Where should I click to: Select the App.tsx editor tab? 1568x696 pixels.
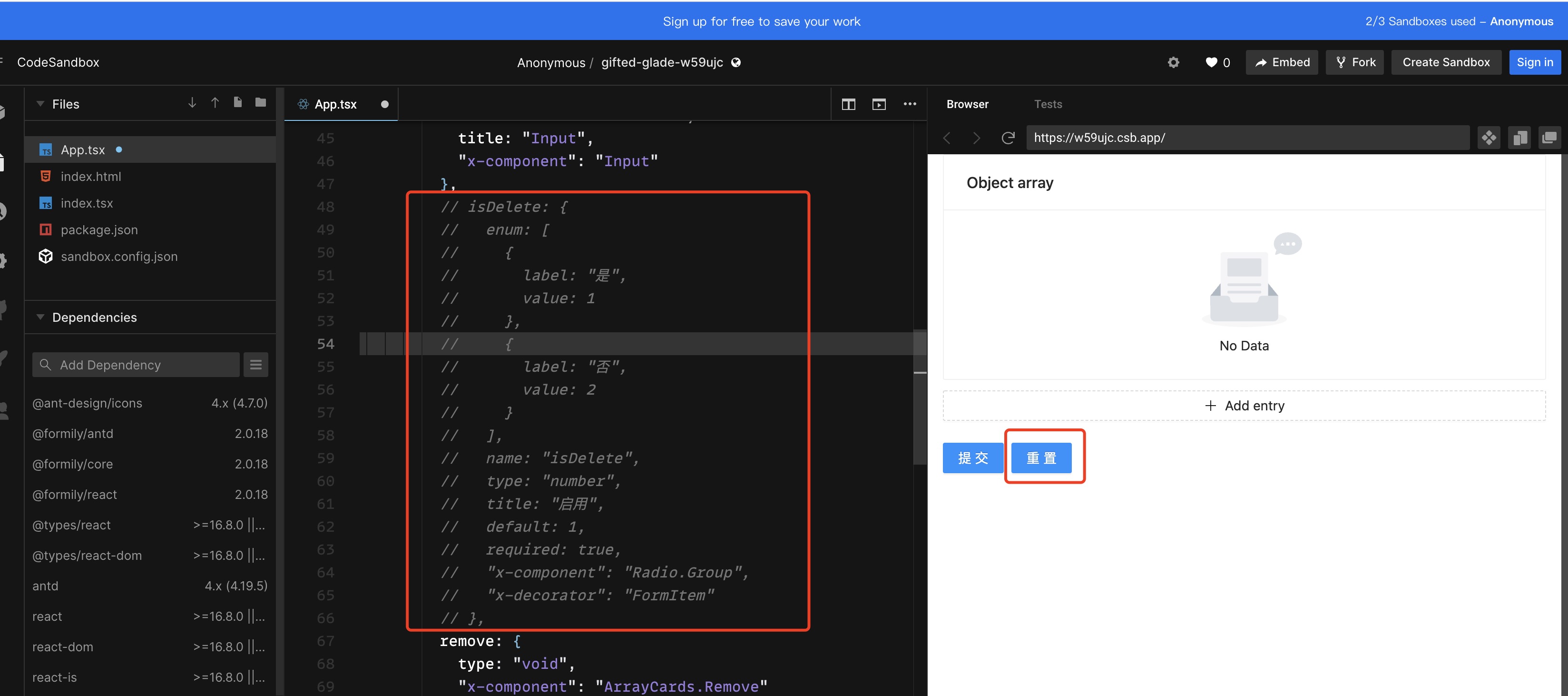[335, 104]
